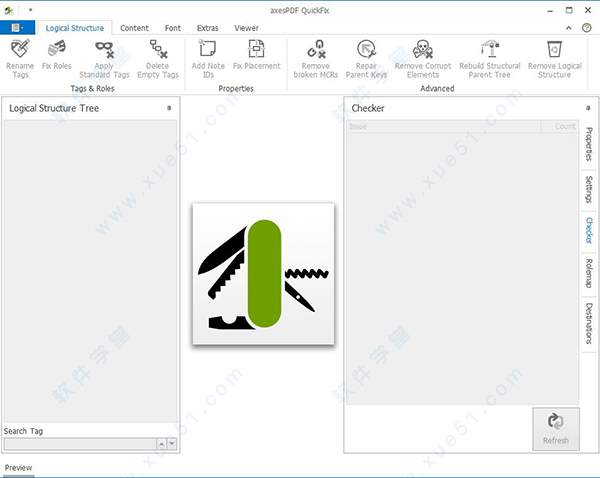Open the Viewer ribbon tab
600x478 pixels.
click(246, 28)
